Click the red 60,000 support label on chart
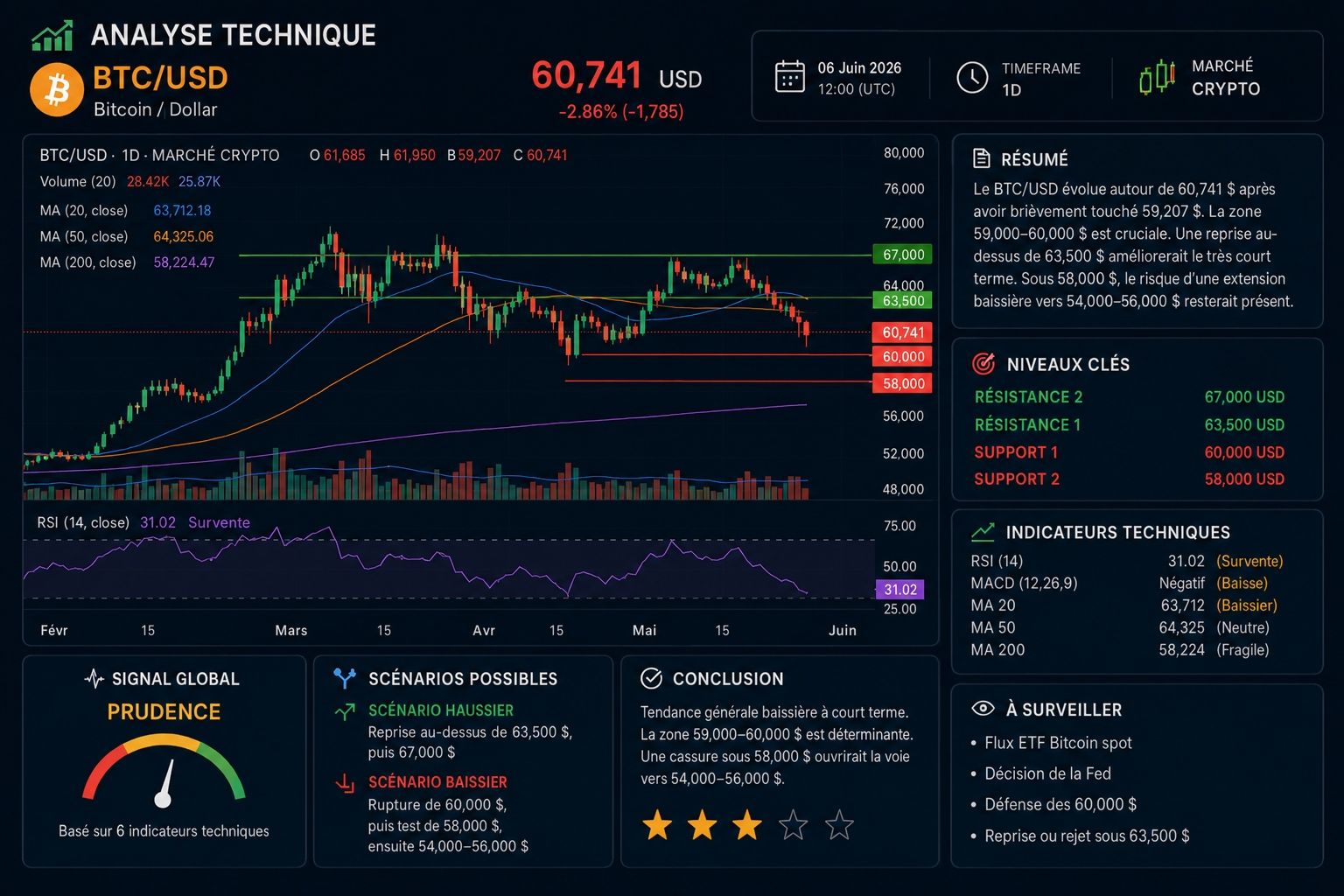Viewport: 1344px width, 896px height. coord(903,356)
